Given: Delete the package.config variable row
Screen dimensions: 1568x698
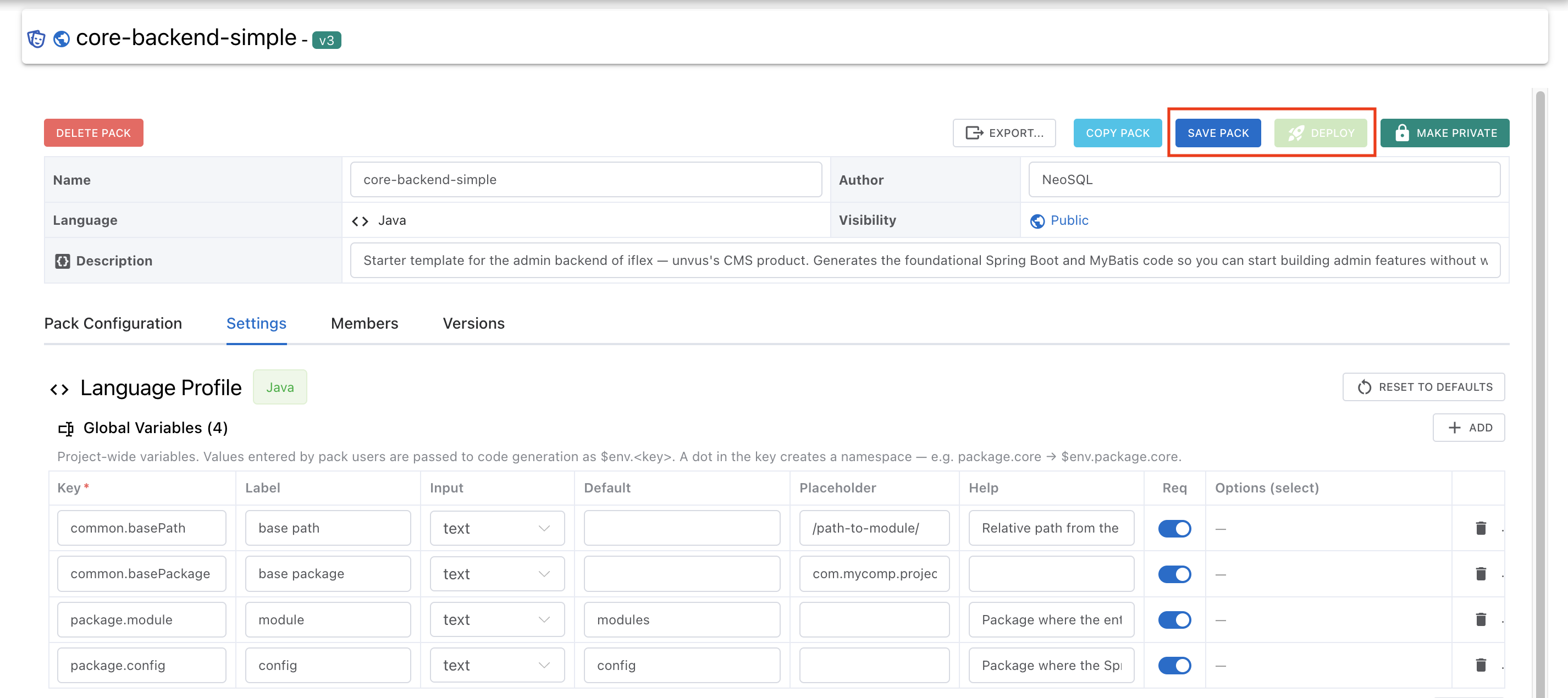Looking at the screenshot, I should pyautogui.click(x=1481, y=665).
